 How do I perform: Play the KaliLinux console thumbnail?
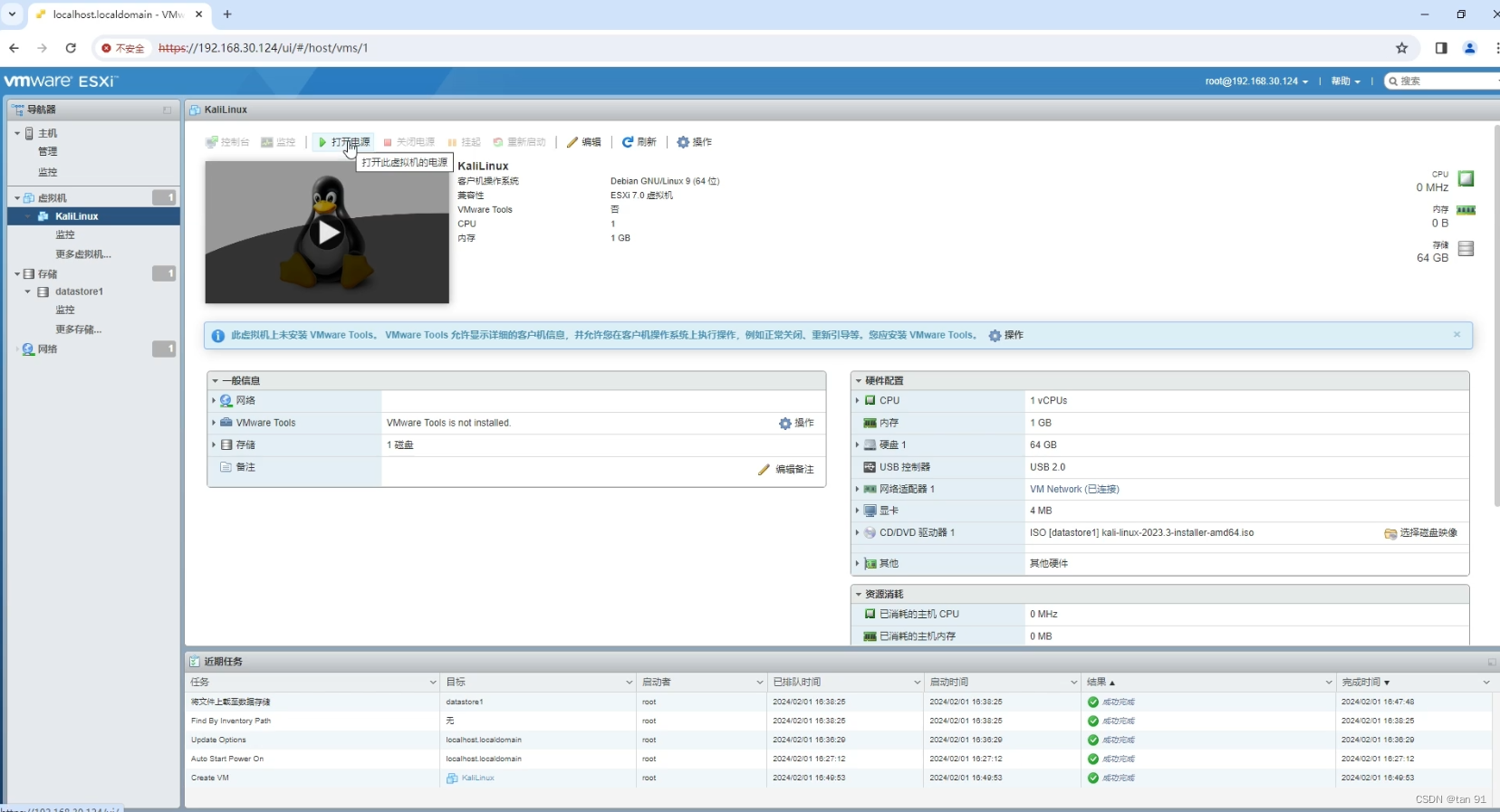pyautogui.click(x=327, y=233)
